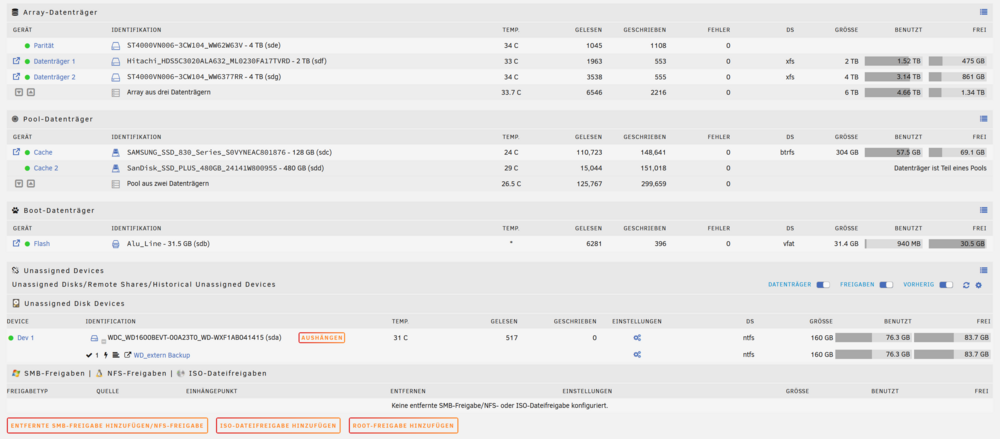Open the Datenträger 1 link

(x=54, y=61)
